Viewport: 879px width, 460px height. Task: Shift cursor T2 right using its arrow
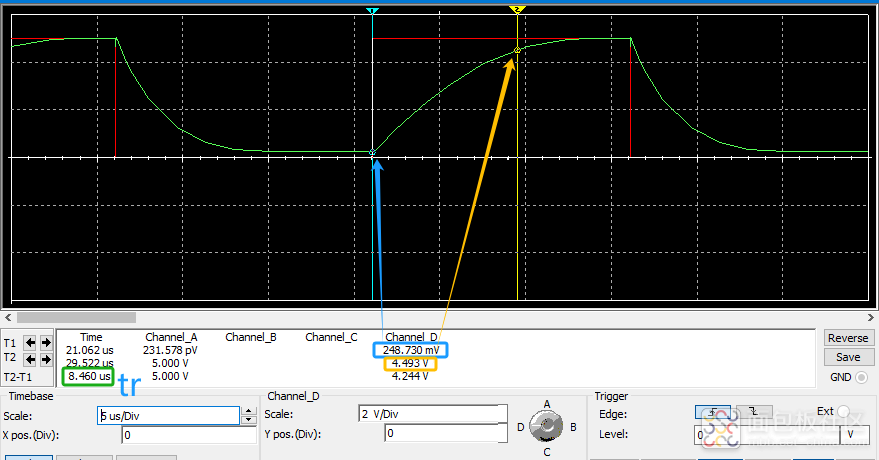tap(46, 359)
